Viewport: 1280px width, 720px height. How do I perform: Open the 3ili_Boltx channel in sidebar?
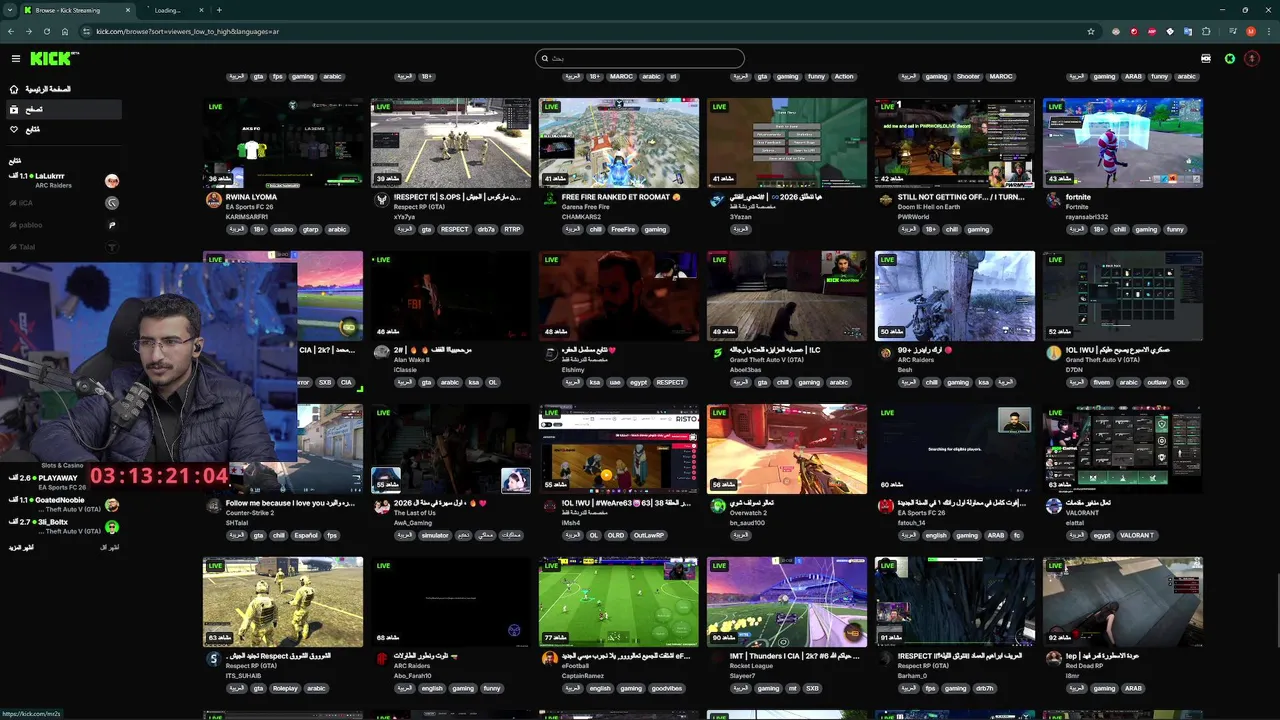[53, 522]
